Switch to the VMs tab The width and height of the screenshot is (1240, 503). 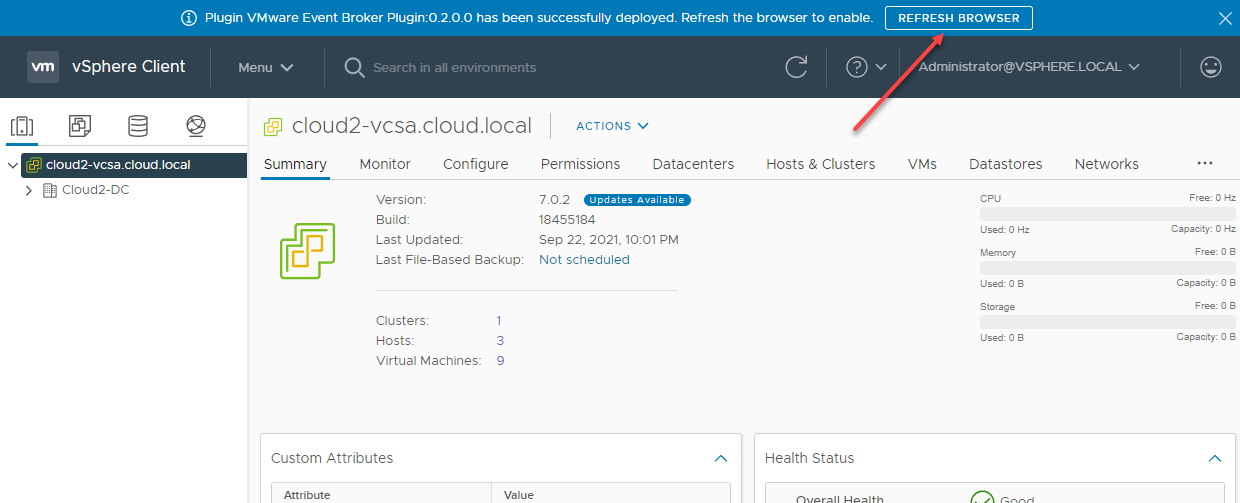[922, 164]
